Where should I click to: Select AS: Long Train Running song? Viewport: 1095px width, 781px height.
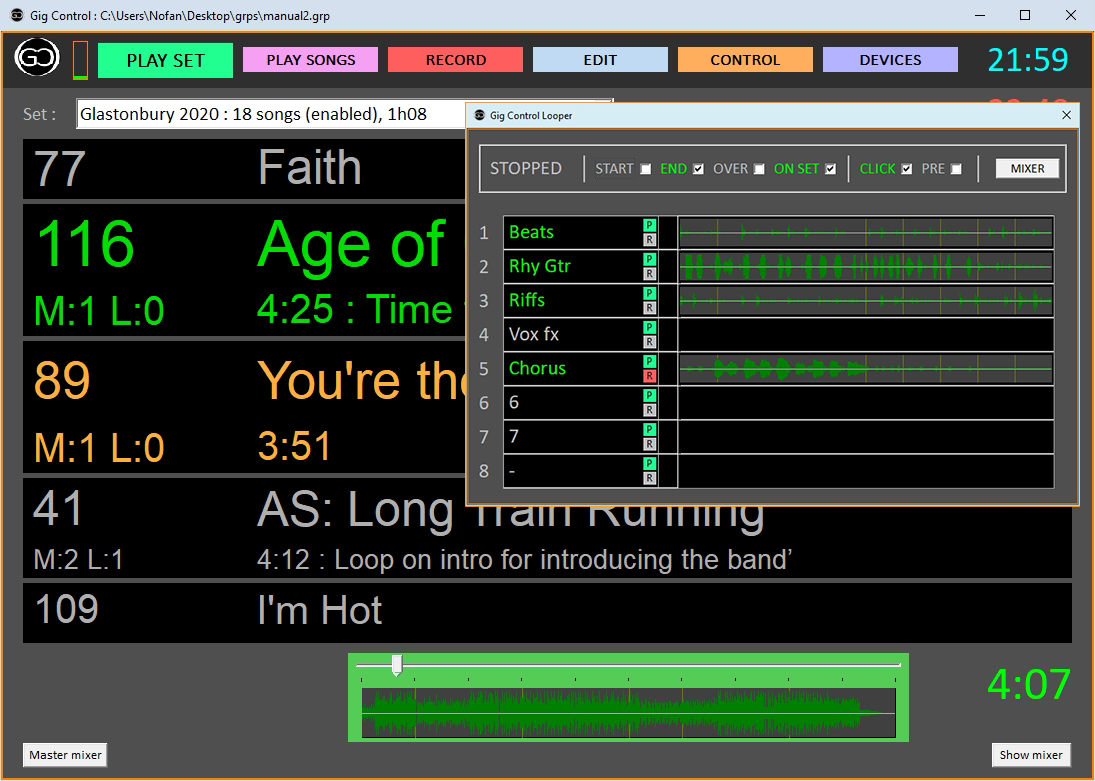click(x=548, y=529)
